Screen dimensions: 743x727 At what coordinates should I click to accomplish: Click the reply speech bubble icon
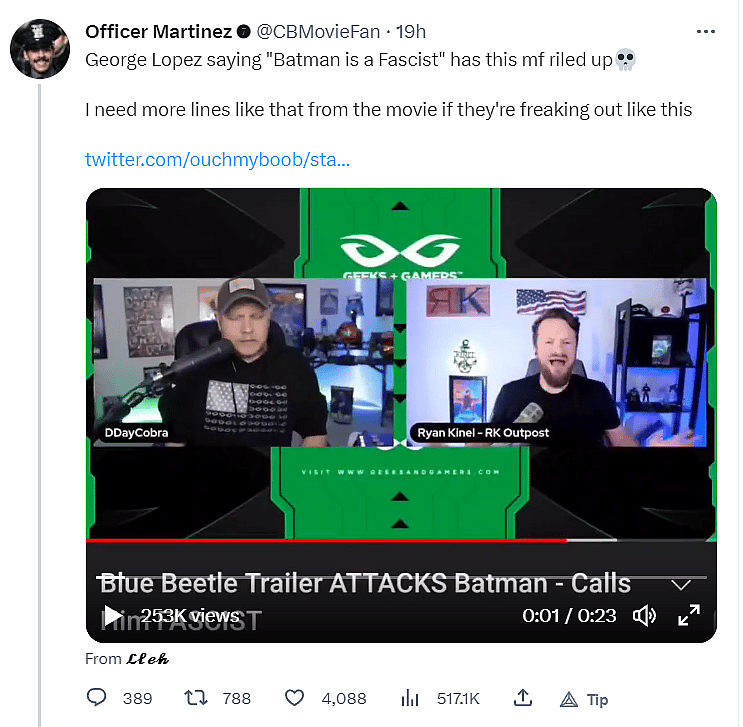coord(97,698)
